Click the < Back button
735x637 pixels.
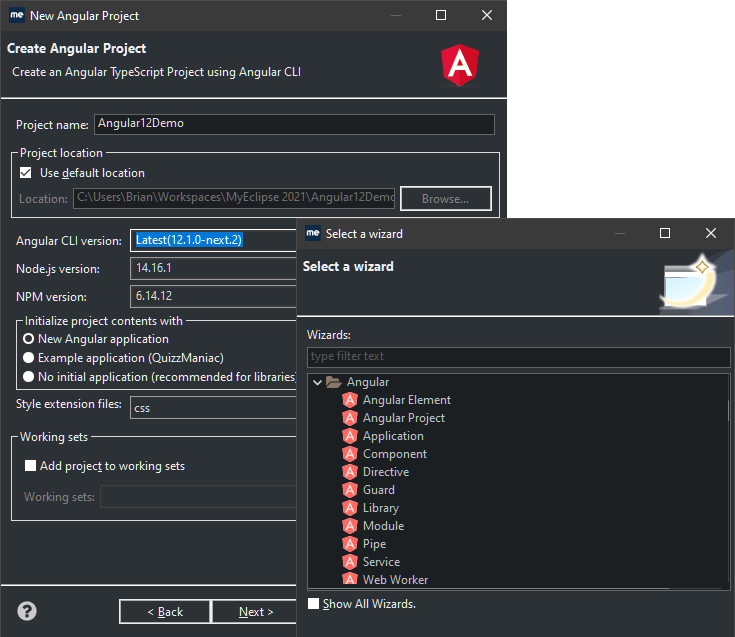pos(165,612)
